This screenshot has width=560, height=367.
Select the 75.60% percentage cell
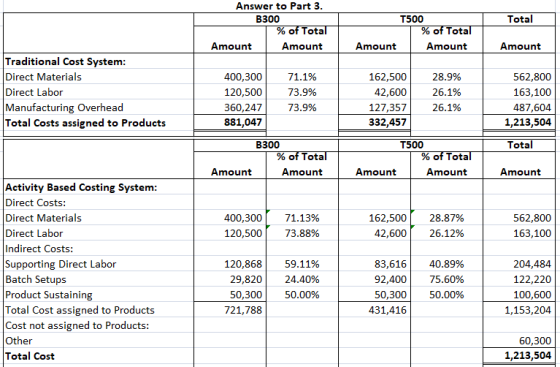click(x=447, y=279)
